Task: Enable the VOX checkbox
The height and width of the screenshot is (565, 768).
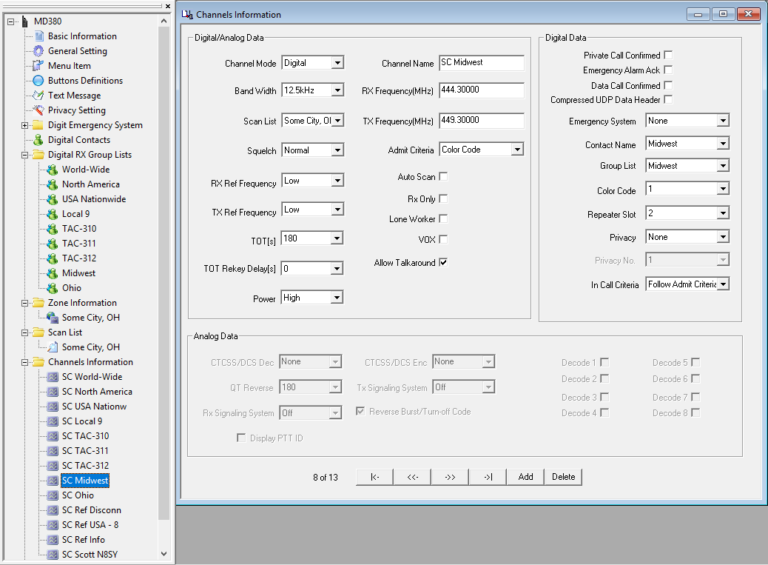Action: (443, 239)
